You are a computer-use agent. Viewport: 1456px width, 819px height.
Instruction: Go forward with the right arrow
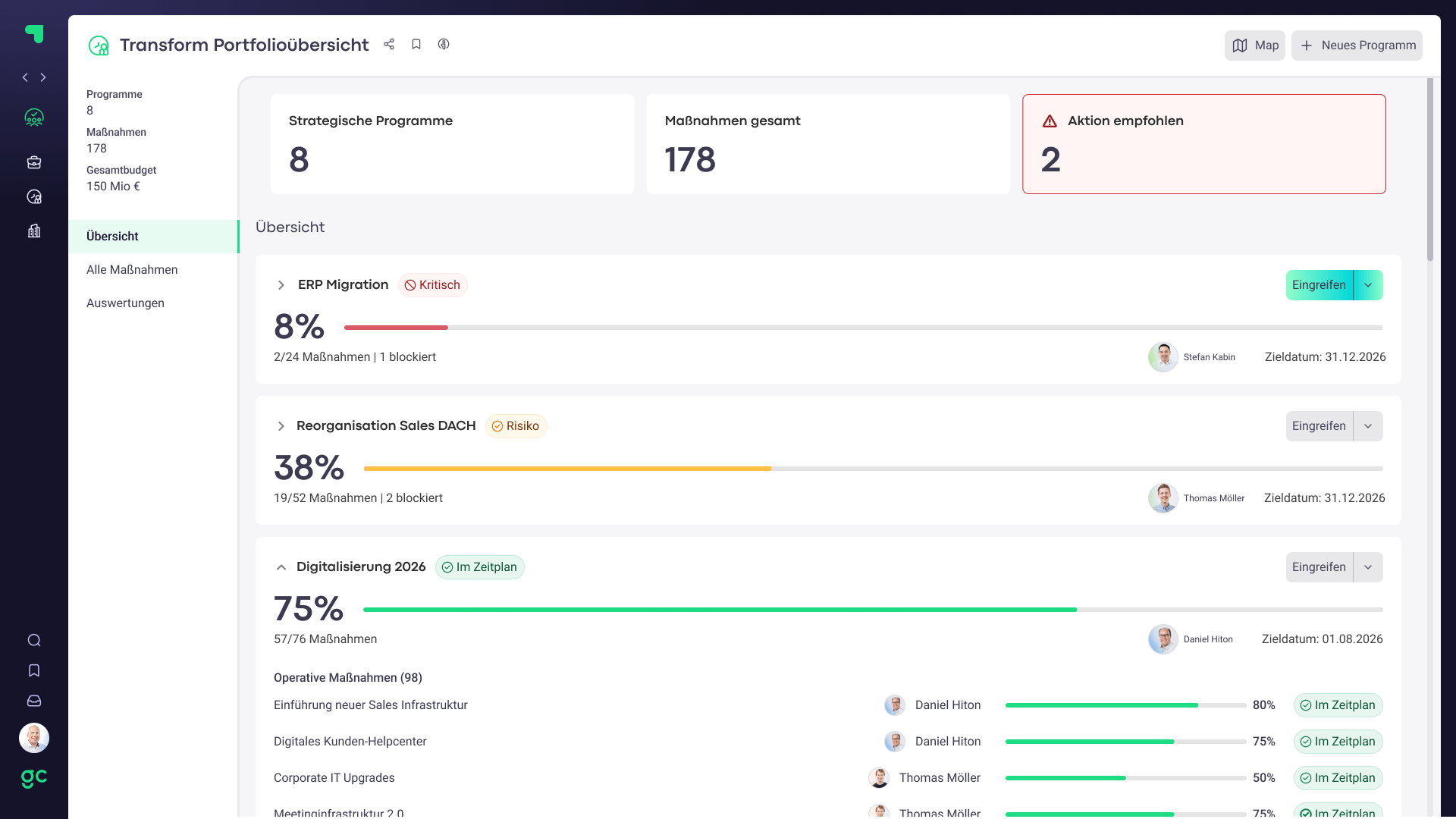tap(43, 77)
